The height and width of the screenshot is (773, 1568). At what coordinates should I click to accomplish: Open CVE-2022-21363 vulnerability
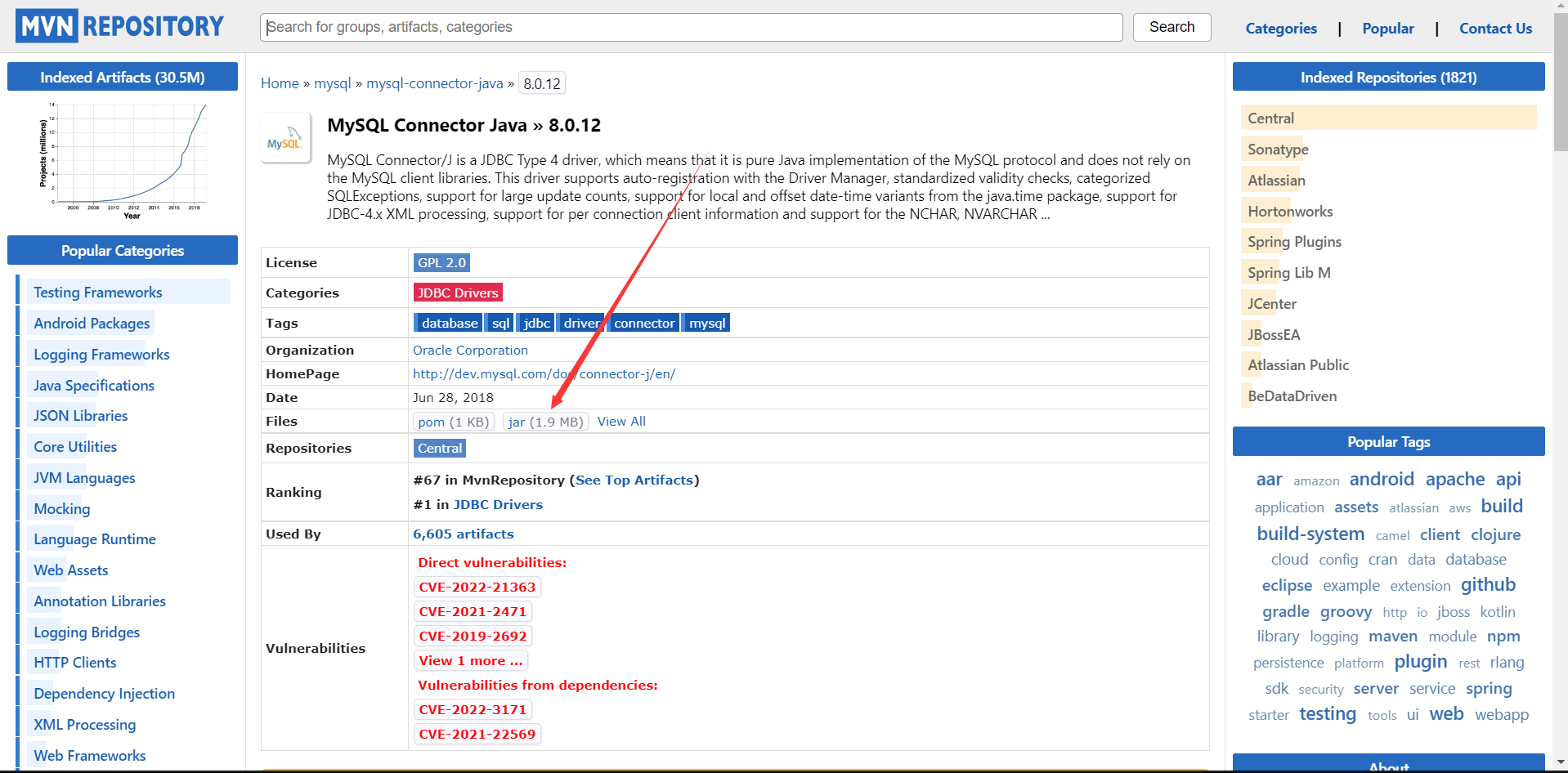(477, 587)
